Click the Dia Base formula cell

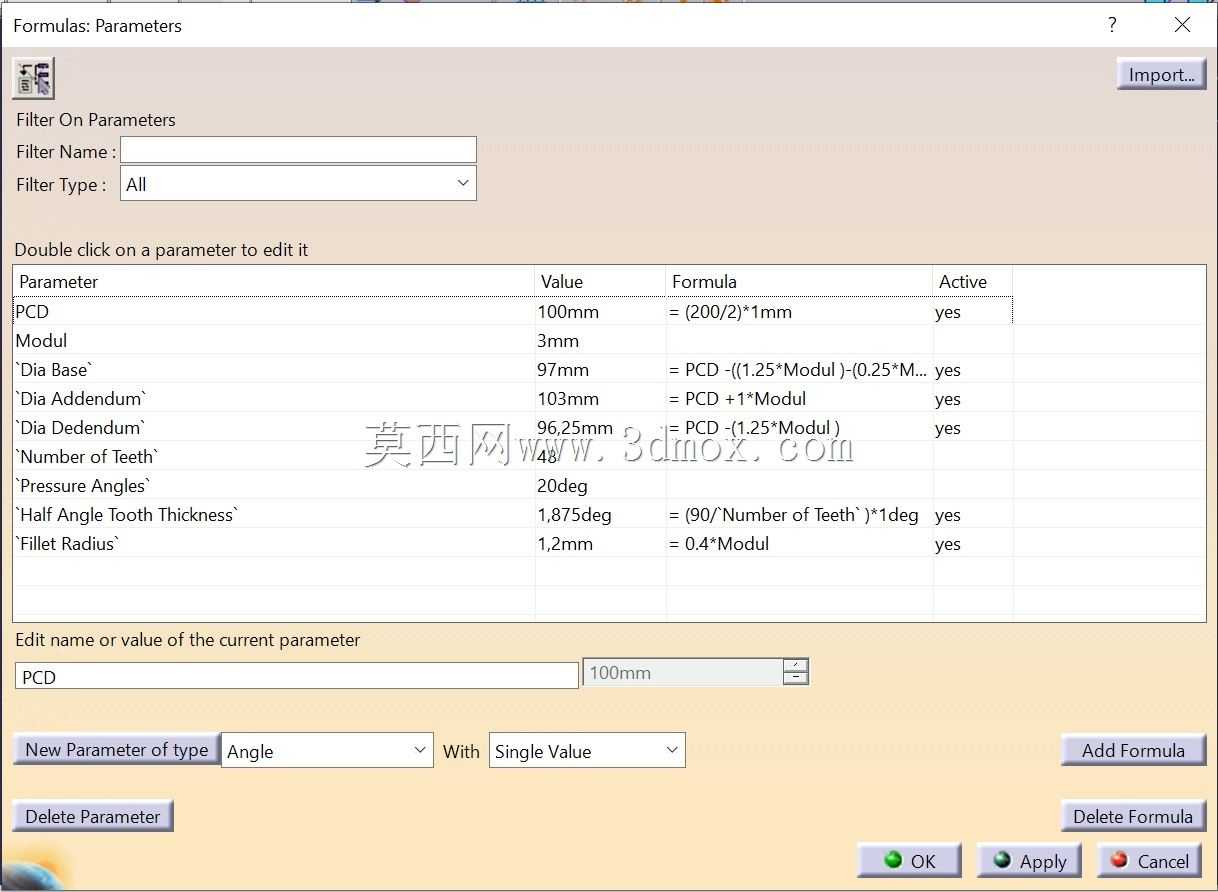coord(799,369)
